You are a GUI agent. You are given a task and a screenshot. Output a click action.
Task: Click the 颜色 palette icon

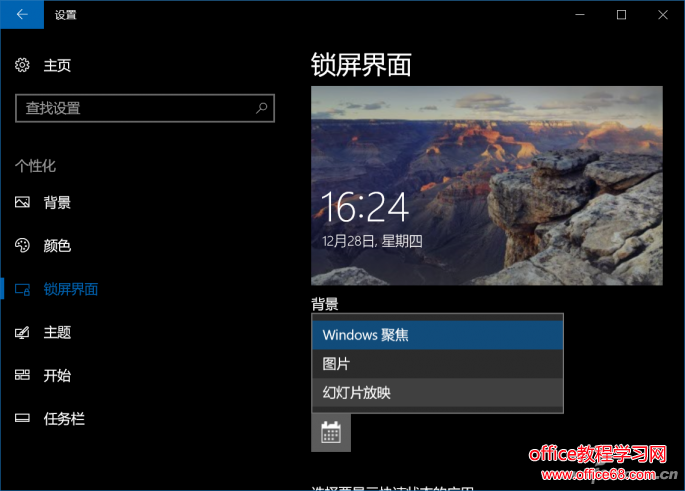[x=22, y=246]
